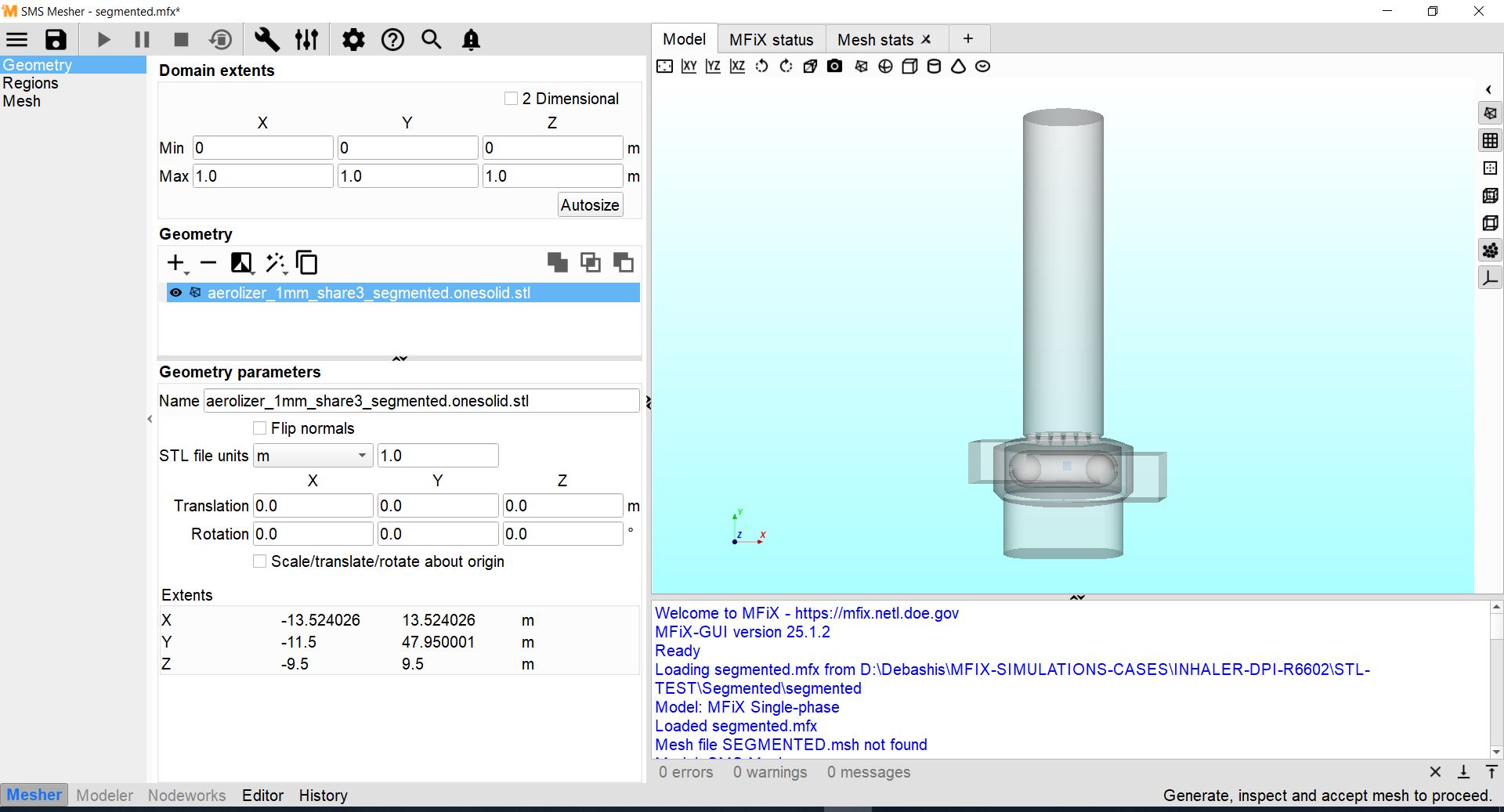Click the remove geometry minus icon
Screen dimensions: 1504x812
(208, 263)
